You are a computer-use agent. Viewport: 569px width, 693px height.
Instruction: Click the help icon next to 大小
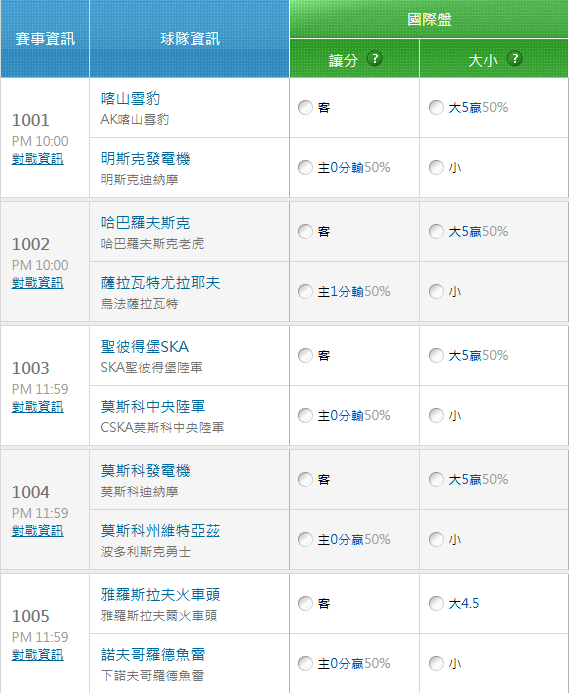[x=515, y=58]
